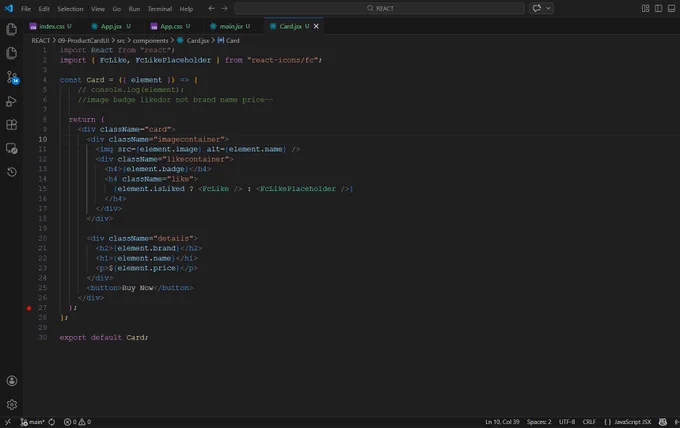Open the Run and Debug view
The width and height of the screenshot is (680, 428).
pos(12,101)
